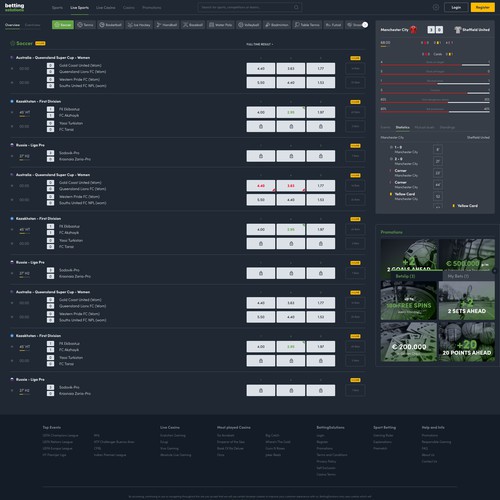Screen dimensions: 500x500
Task: Select the red 3.83 odds button
Action: pyautogui.click(x=291, y=186)
